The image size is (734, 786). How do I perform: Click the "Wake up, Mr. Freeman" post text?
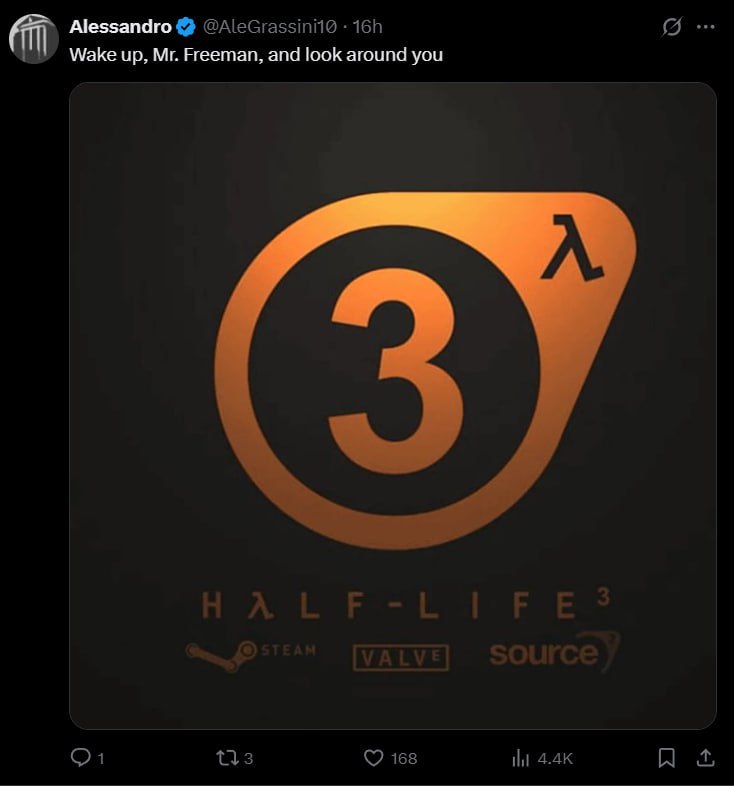(256, 55)
